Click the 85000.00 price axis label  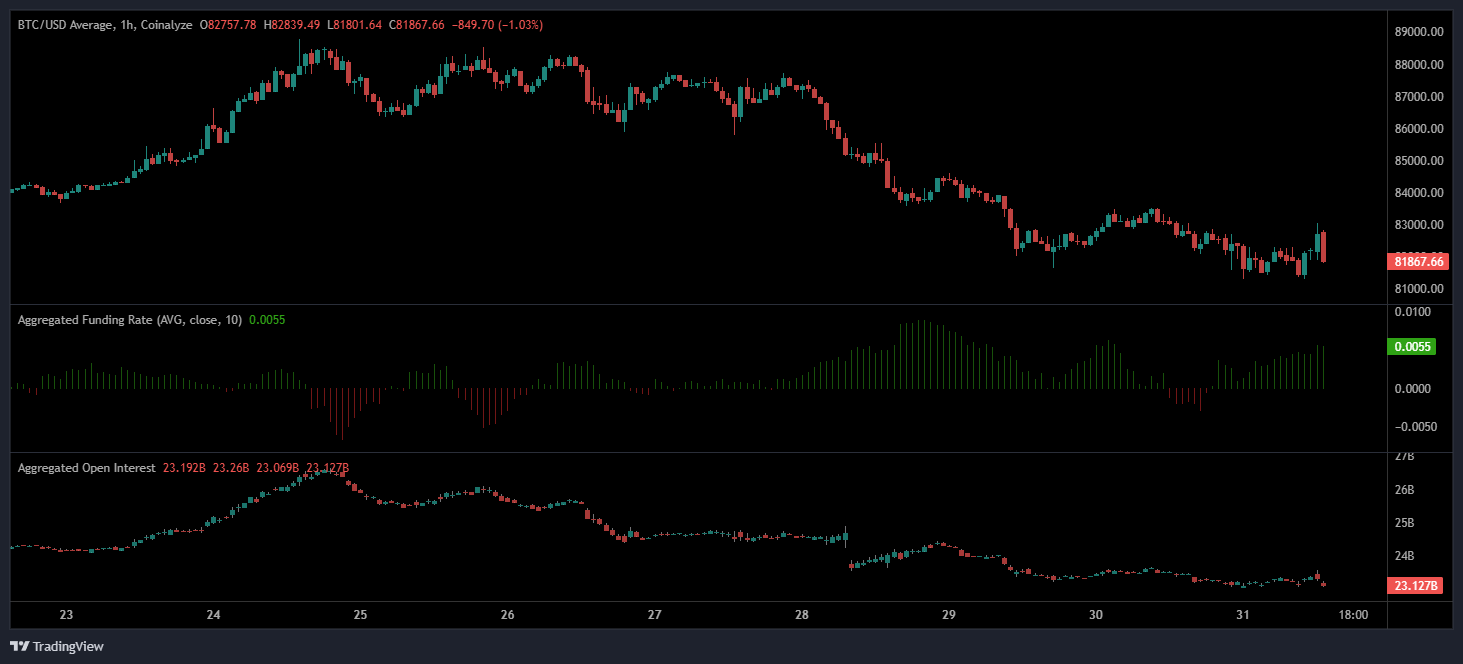(x=1418, y=160)
